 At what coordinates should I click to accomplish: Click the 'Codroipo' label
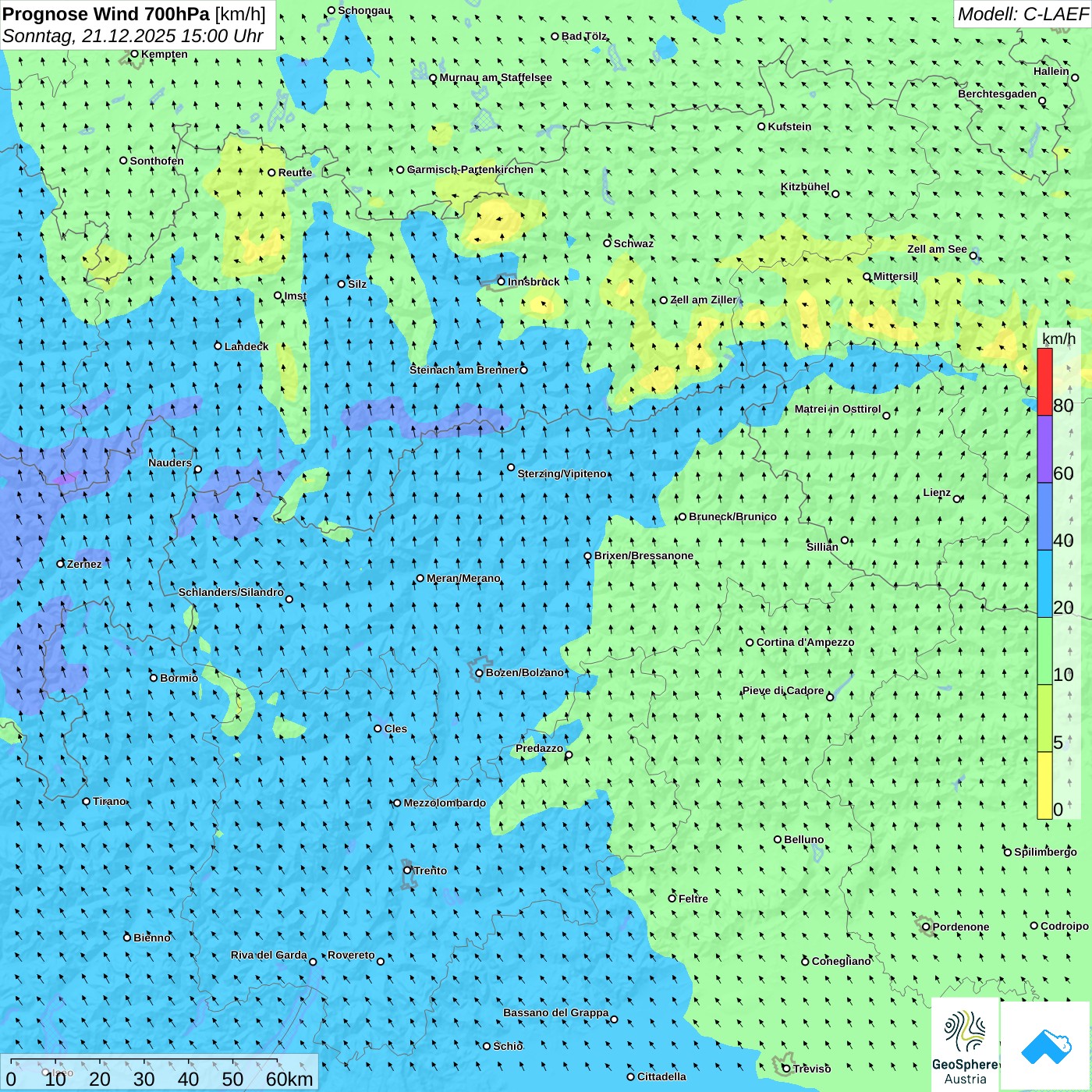(1065, 926)
